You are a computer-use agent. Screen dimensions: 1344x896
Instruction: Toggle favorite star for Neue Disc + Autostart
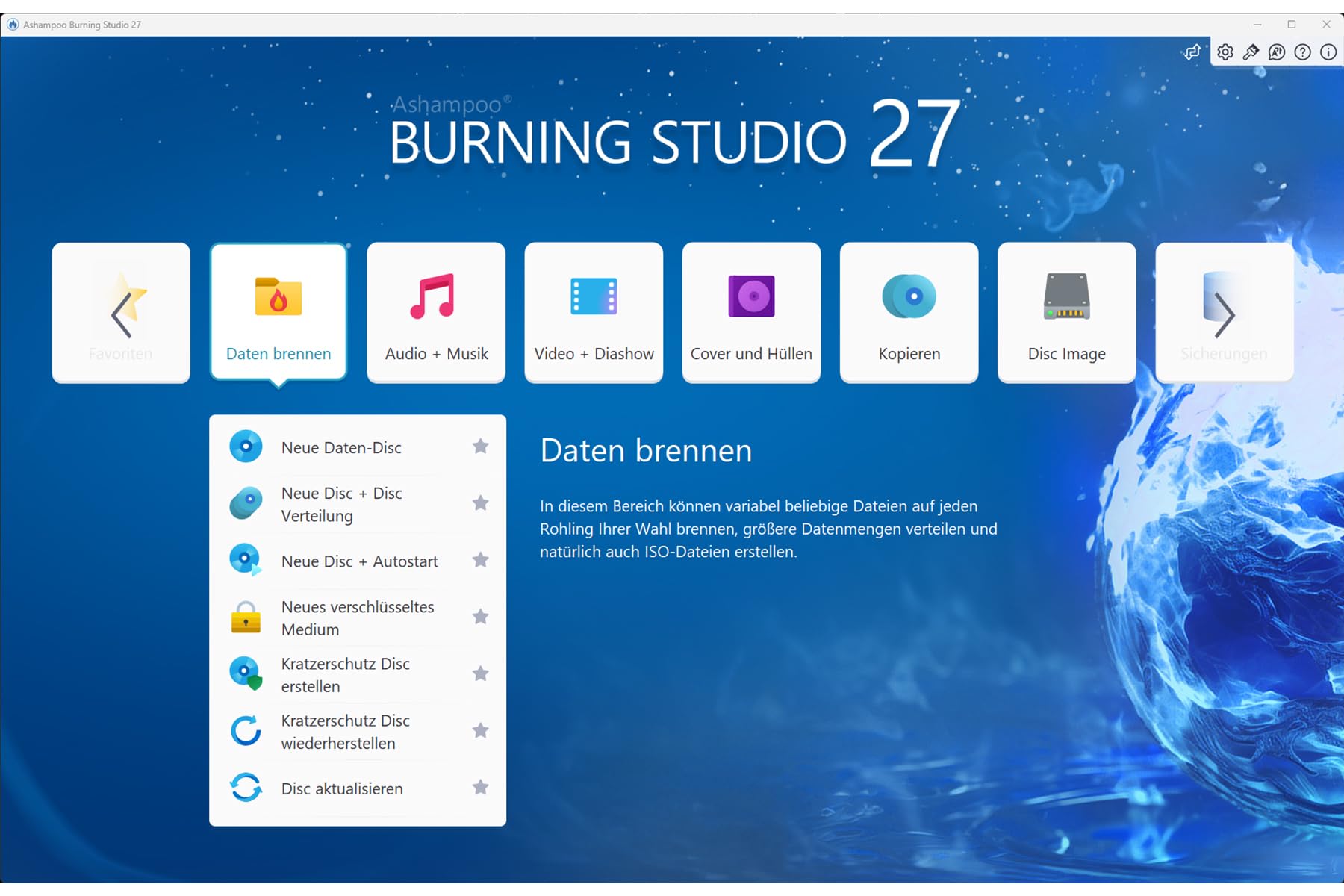coord(480,560)
